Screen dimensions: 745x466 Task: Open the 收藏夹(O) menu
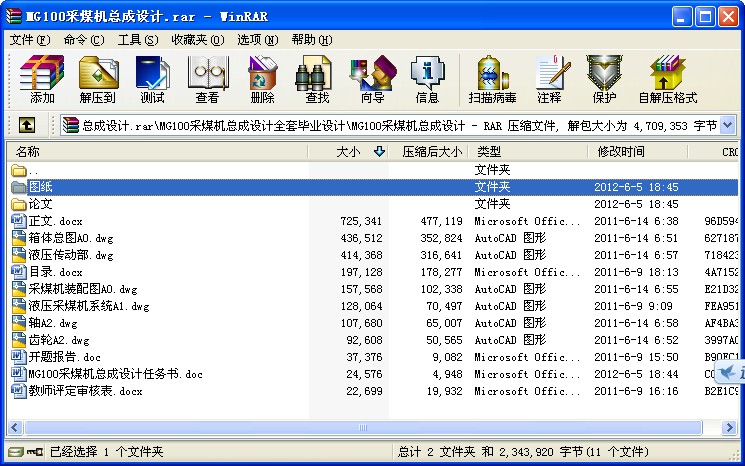195,39
